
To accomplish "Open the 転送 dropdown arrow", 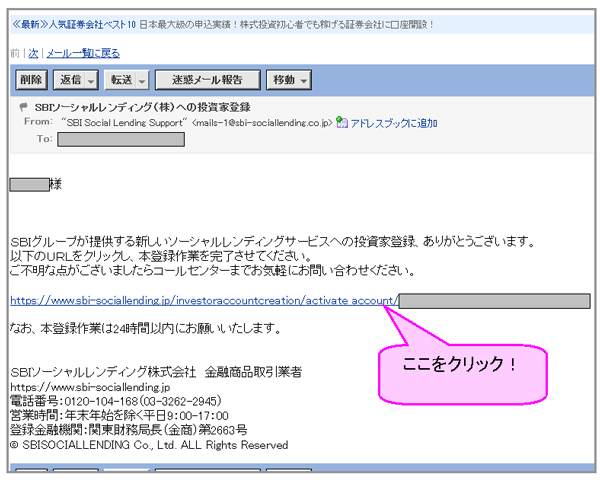I will pyautogui.click(x=142, y=81).
